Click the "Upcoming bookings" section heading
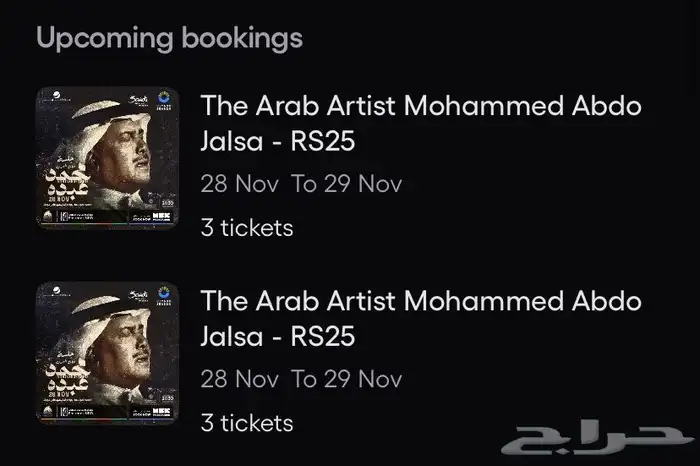Screen dimensions: 700x466 pos(169,38)
